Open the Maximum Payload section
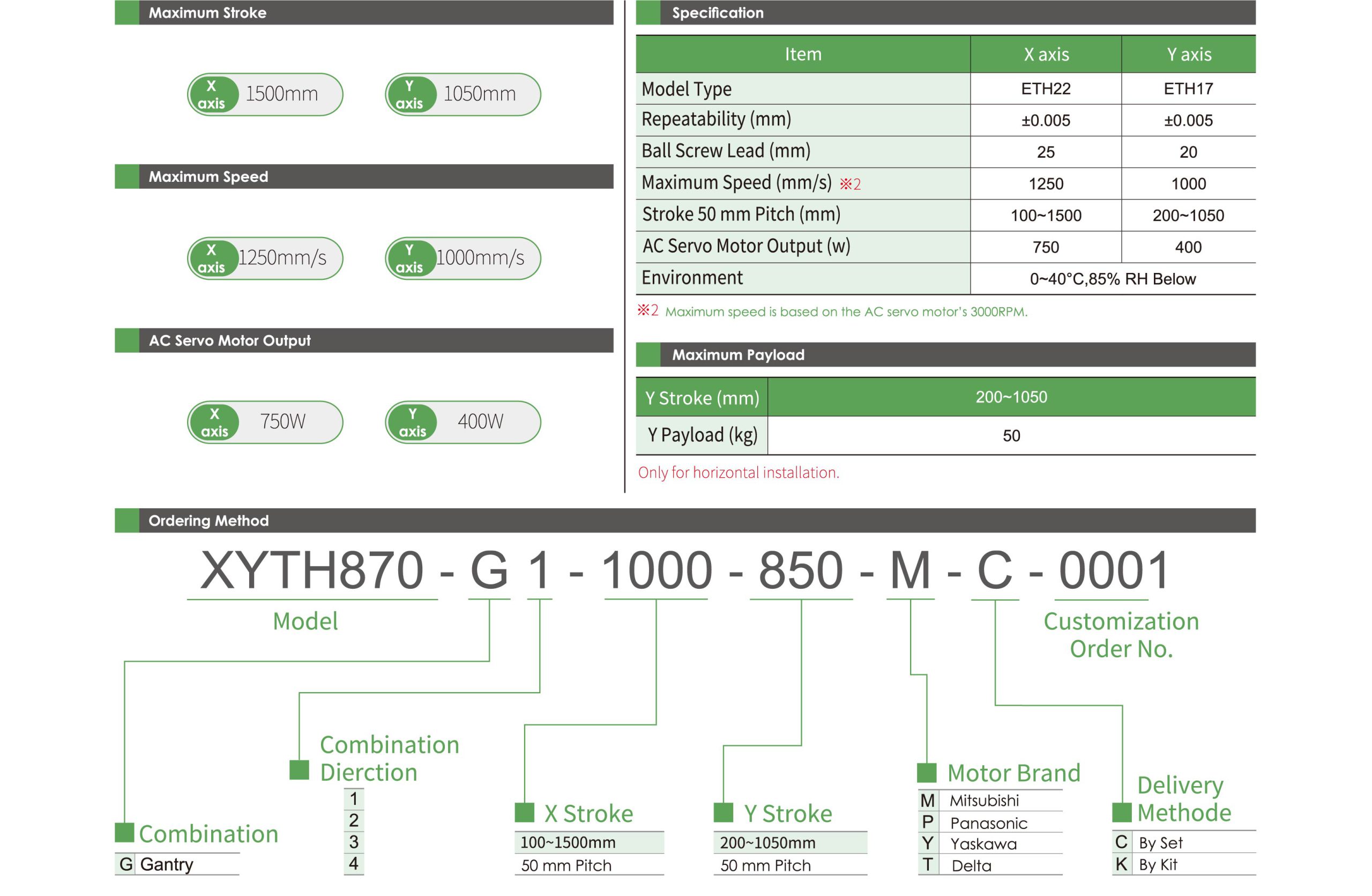Image resolution: width=1372 pixels, height=896 pixels. click(x=738, y=355)
